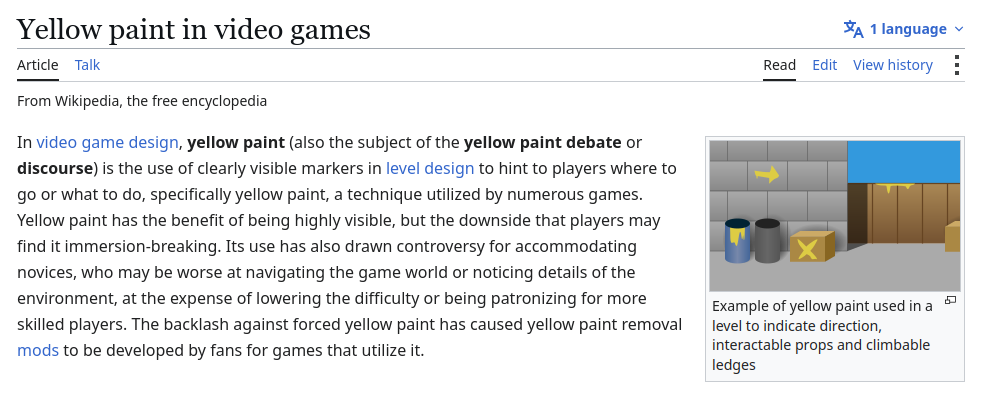The image size is (982, 394).
Task: Click the article title heading
Action: coord(194,29)
